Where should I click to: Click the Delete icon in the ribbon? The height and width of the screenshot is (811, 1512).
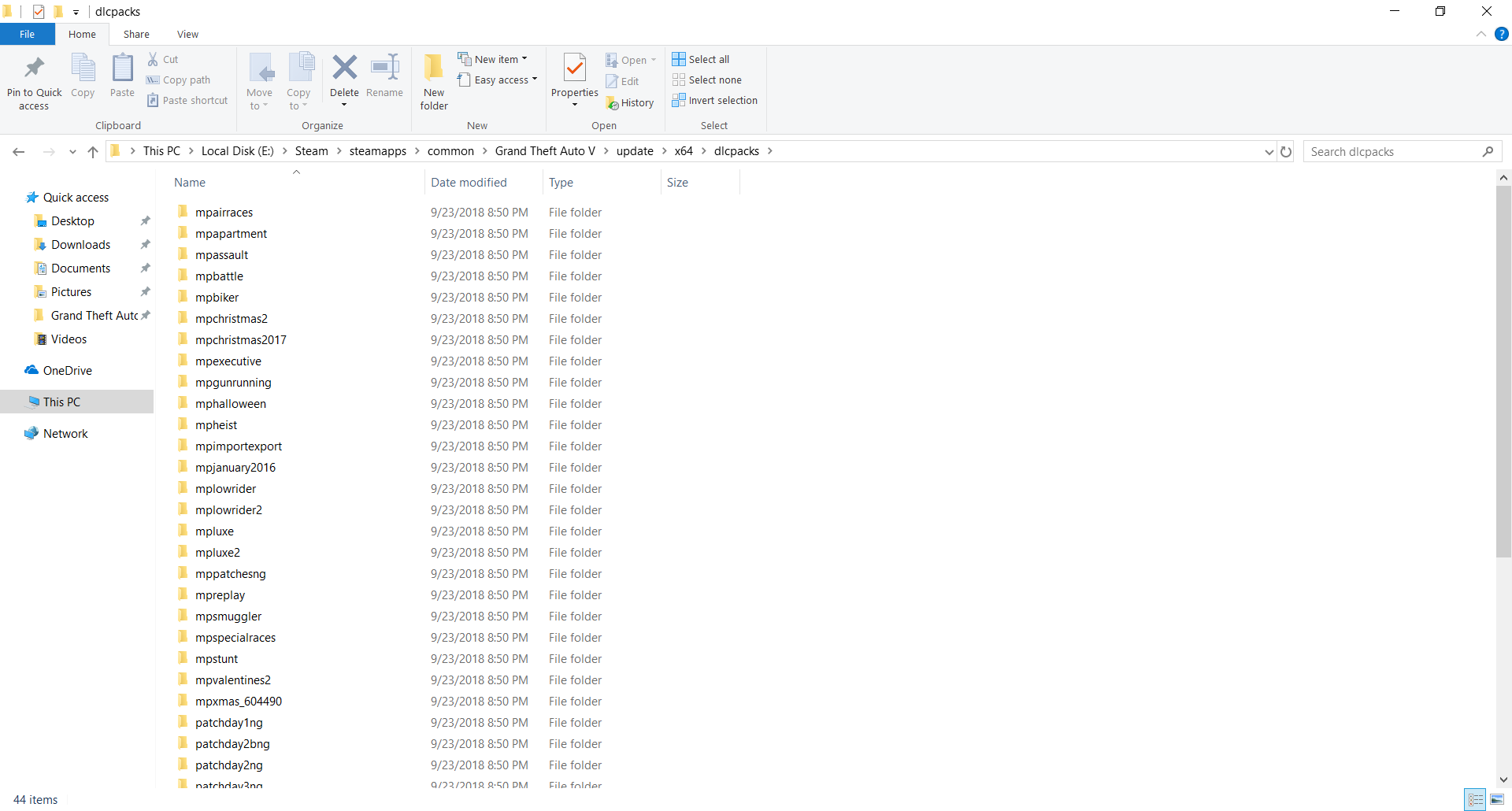click(344, 69)
